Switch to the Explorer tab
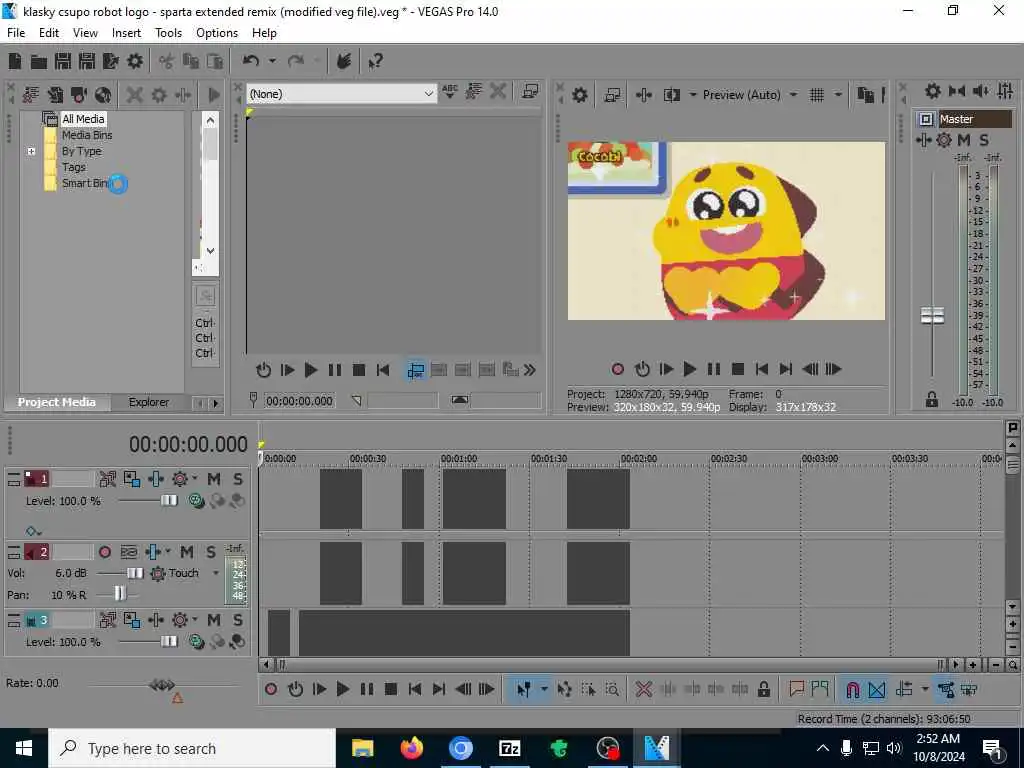The image size is (1024, 768). [x=148, y=402]
